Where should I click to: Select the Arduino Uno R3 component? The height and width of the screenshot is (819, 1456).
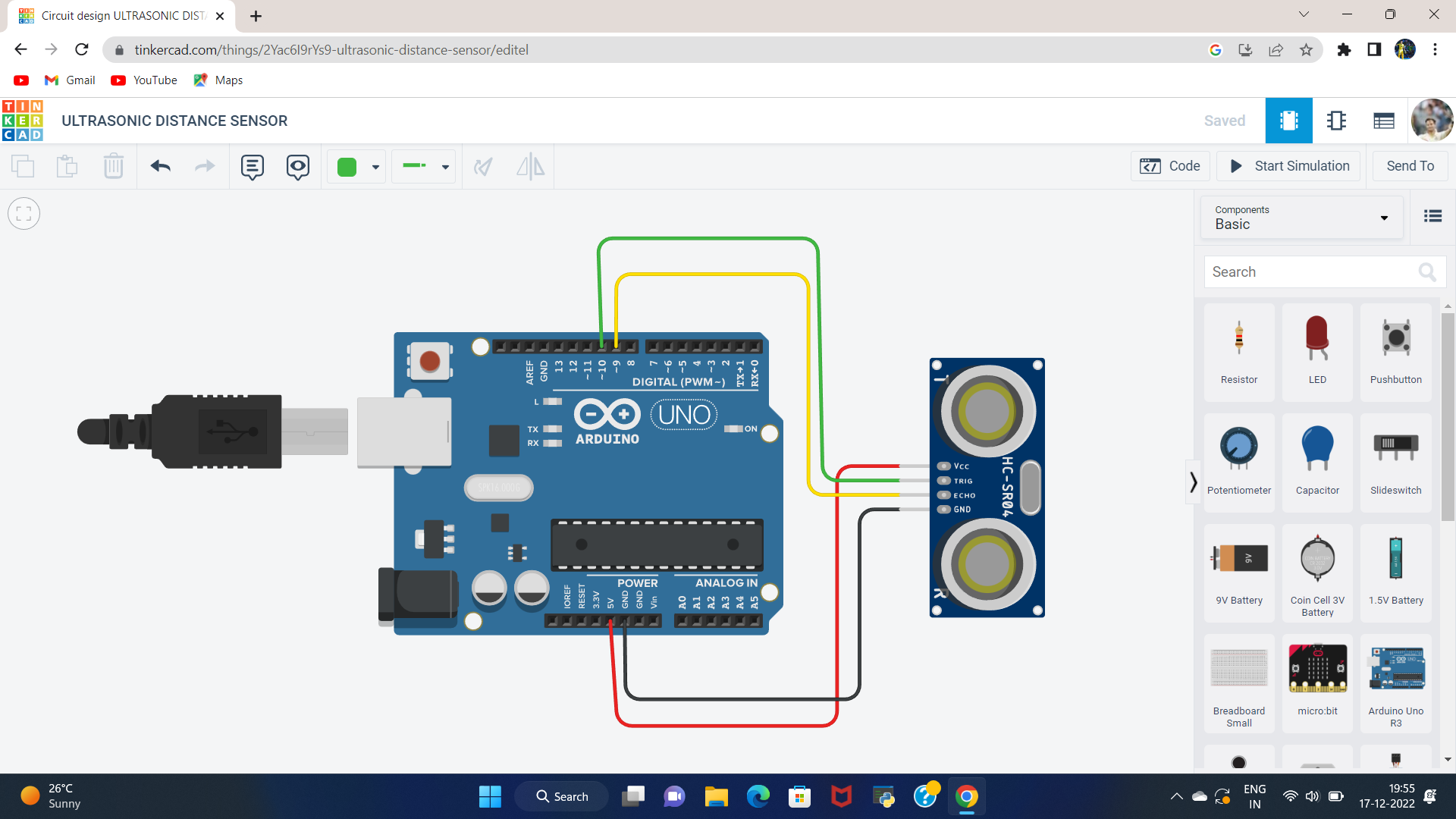click(1395, 684)
